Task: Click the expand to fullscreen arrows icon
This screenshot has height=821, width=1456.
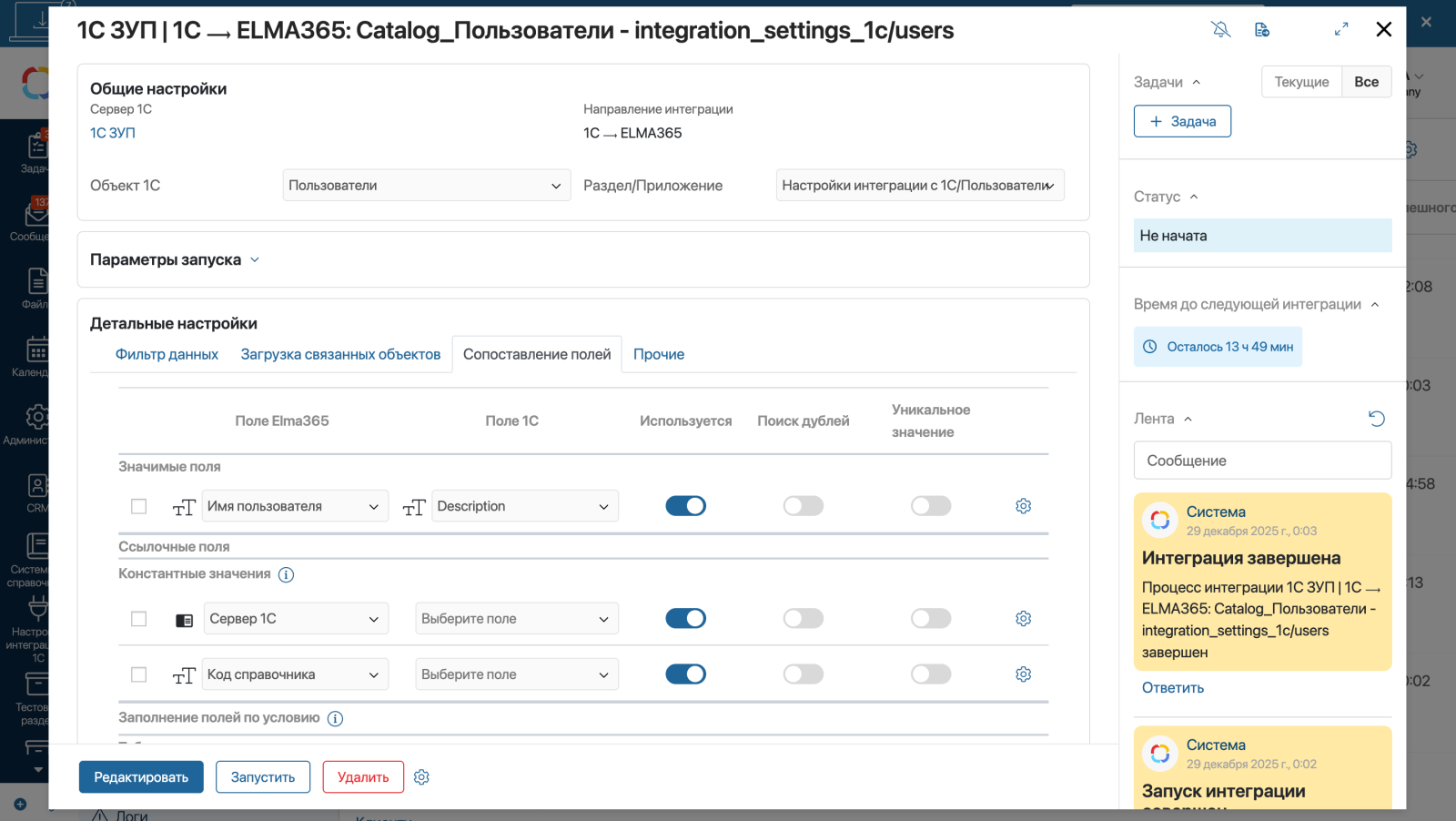Action: (x=1341, y=30)
